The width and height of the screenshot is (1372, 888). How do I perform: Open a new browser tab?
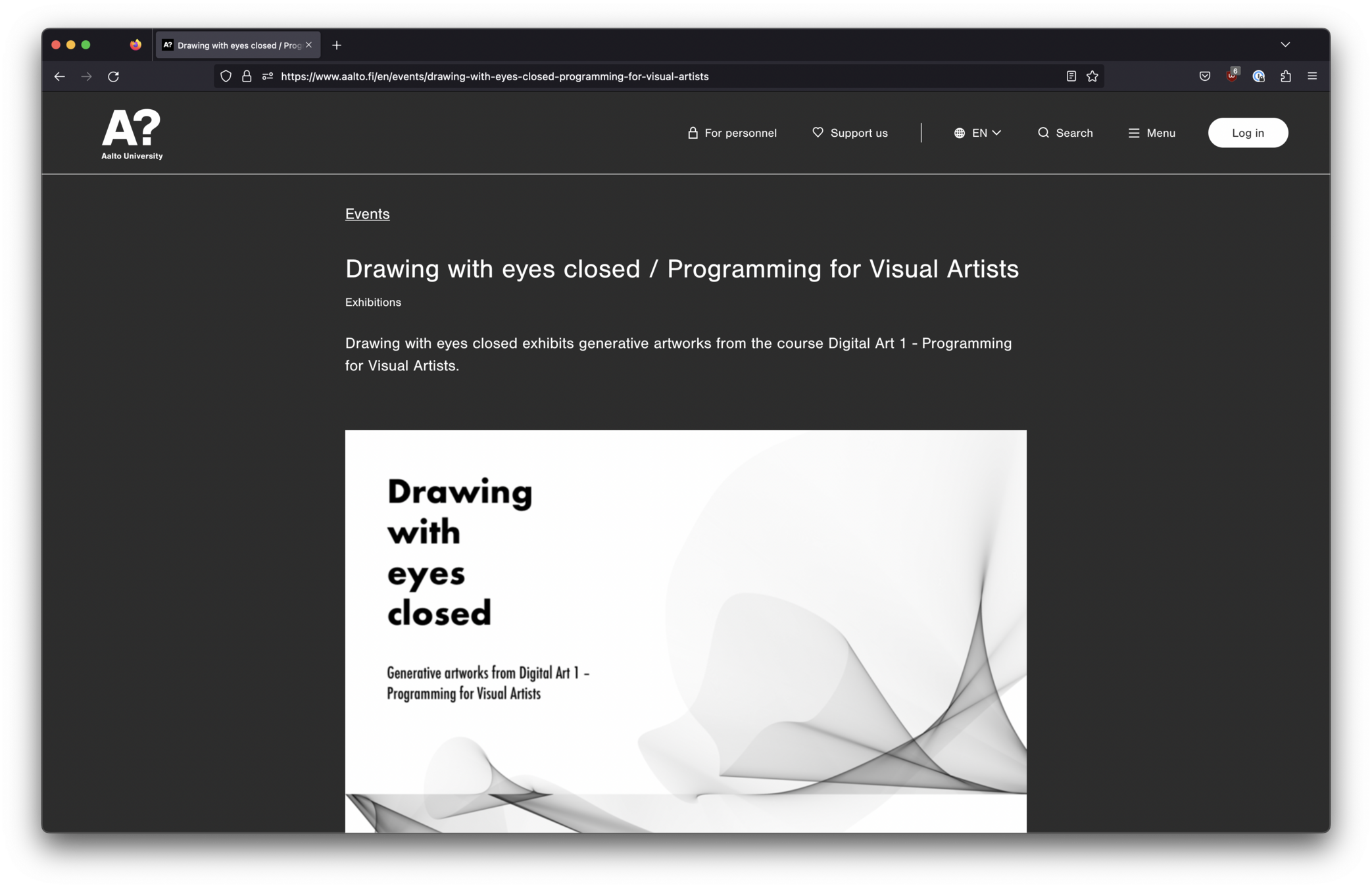click(337, 45)
